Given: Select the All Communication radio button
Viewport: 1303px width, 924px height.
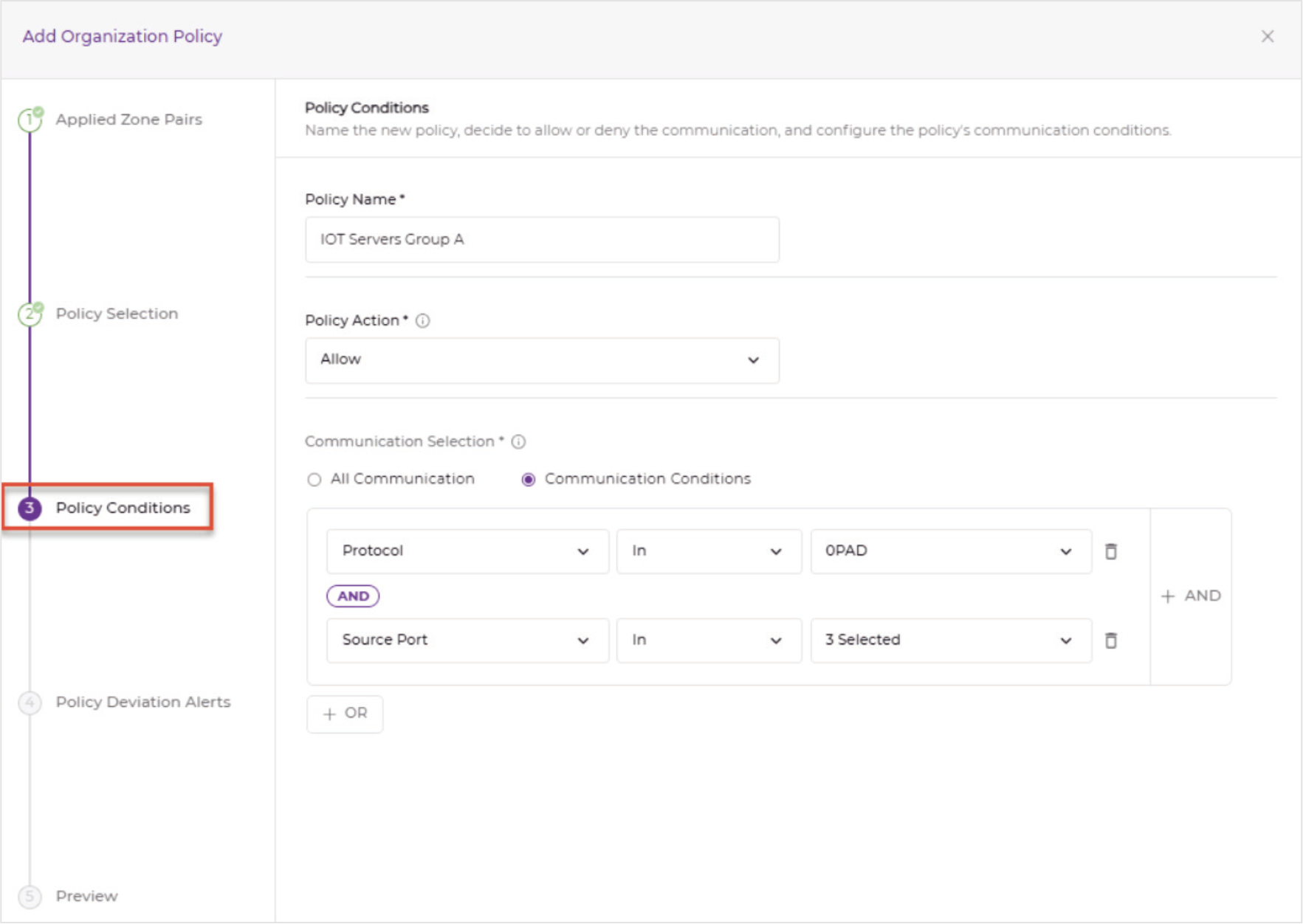Looking at the screenshot, I should coord(314,480).
